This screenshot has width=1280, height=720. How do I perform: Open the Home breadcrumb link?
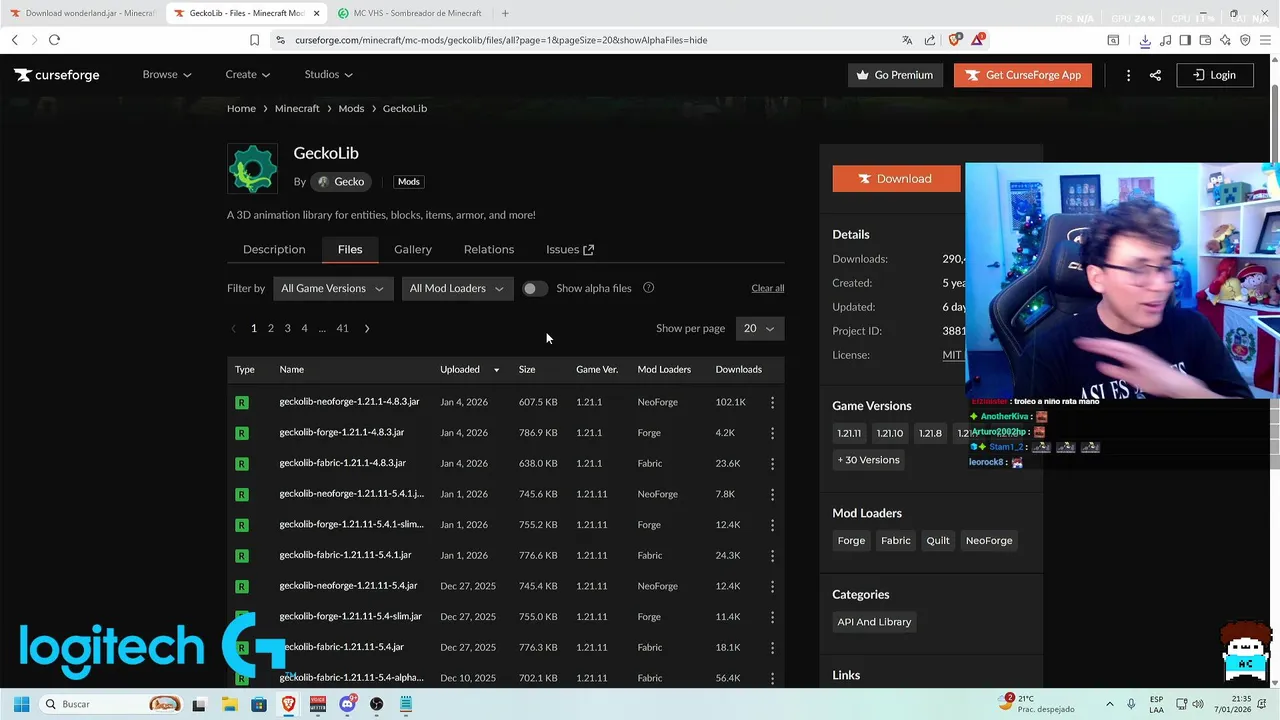pos(241,108)
